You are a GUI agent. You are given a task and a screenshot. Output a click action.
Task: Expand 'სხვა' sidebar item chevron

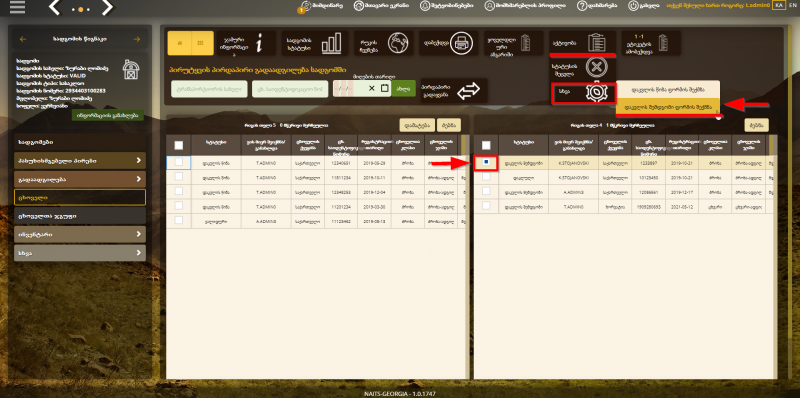[x=138, y=253]
